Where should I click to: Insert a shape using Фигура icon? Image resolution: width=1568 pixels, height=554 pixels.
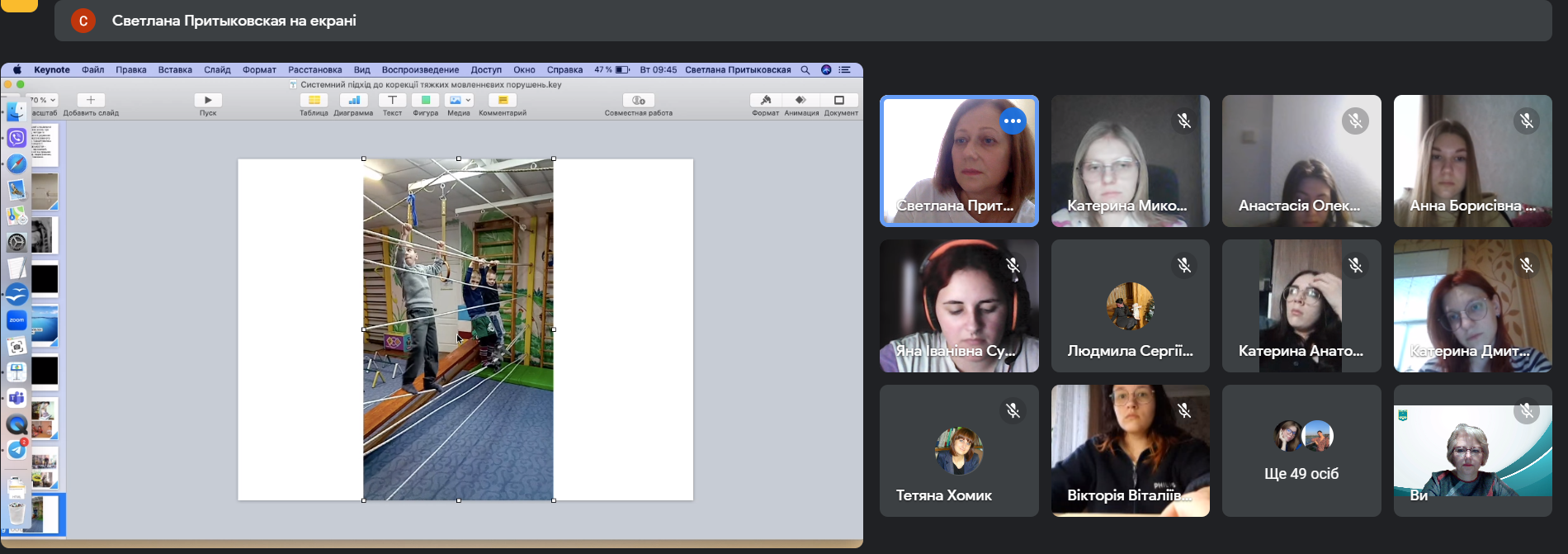[425, 100]
